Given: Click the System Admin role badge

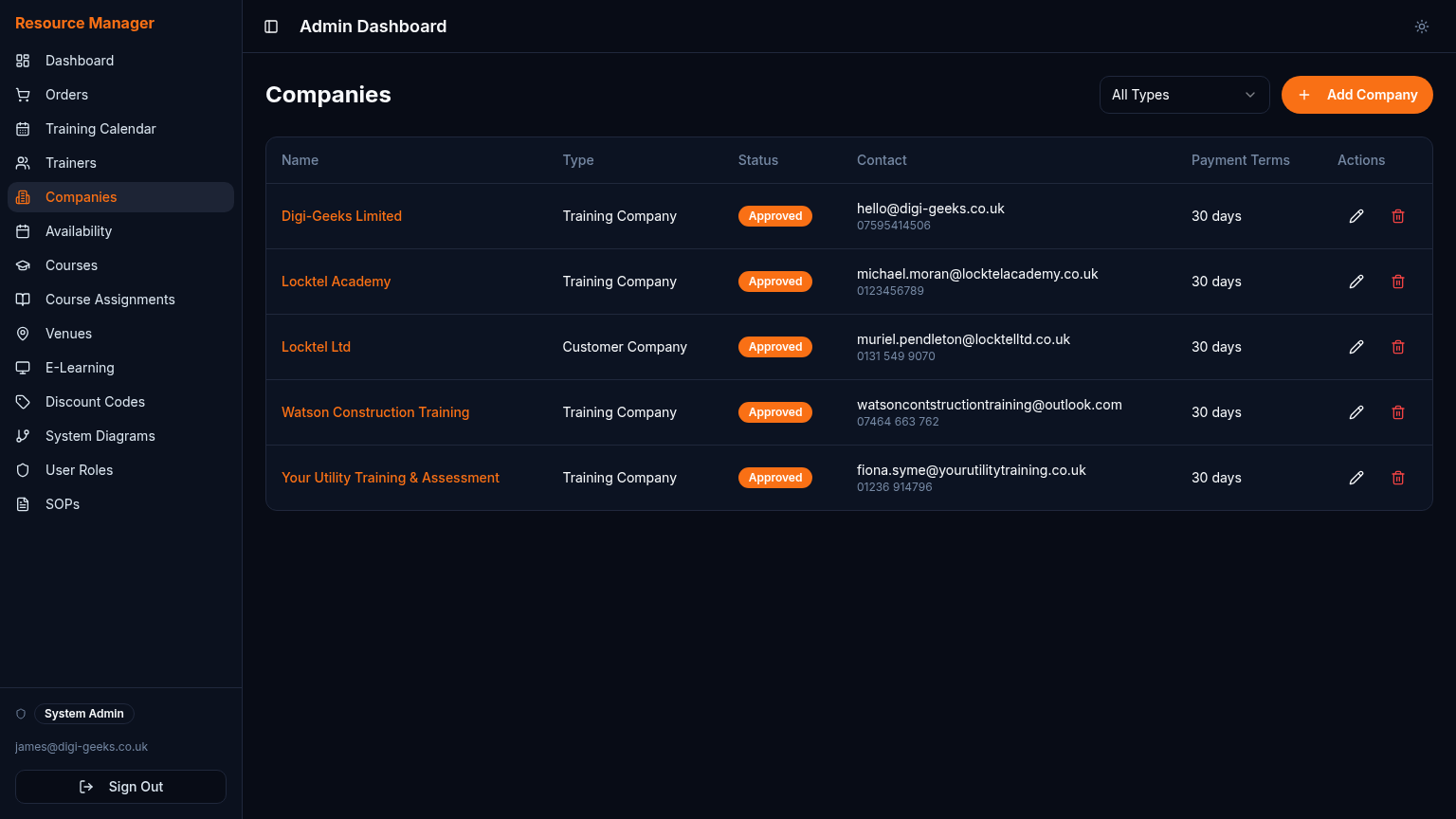Looking at the screenshot, I should point(84,714).
